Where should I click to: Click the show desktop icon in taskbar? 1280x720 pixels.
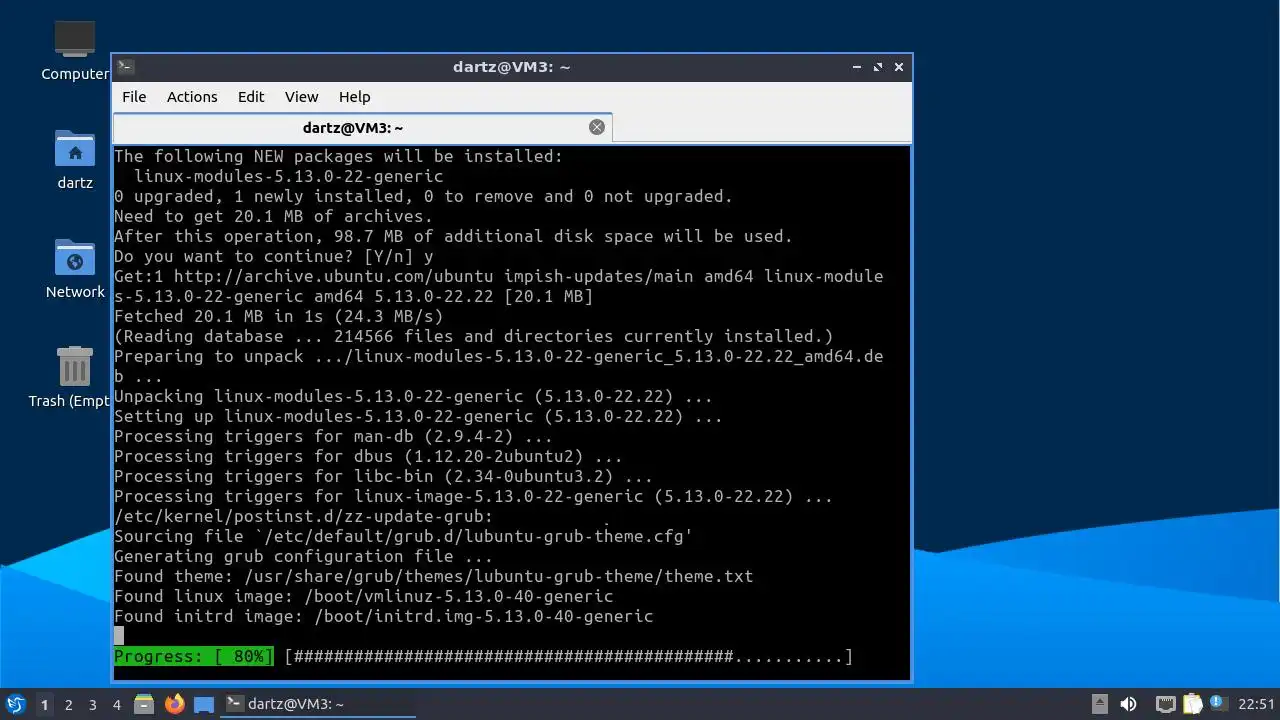pyautogui.click(x=204, y=704)
